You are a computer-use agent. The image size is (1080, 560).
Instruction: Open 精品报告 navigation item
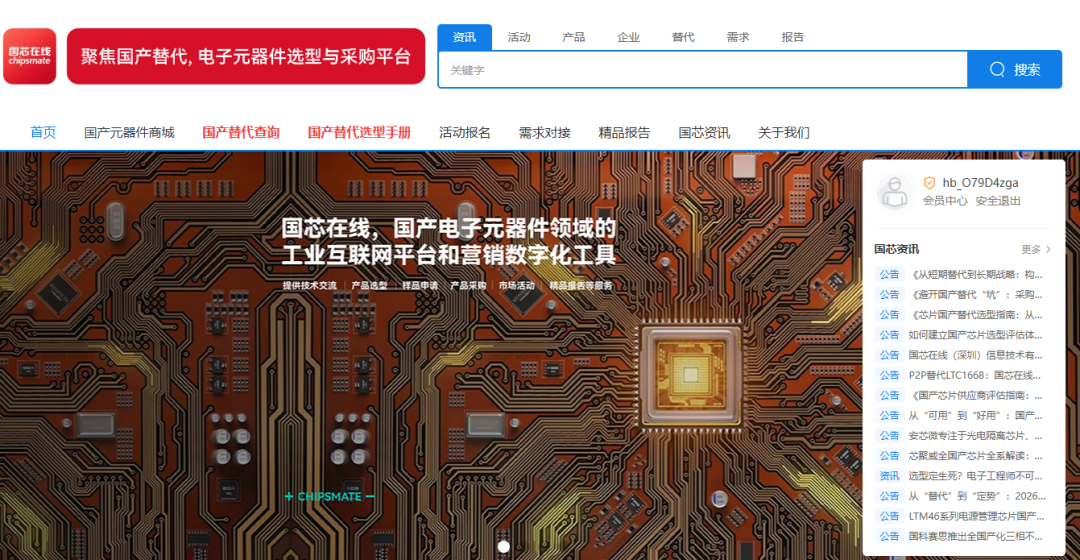click(624, 132)
